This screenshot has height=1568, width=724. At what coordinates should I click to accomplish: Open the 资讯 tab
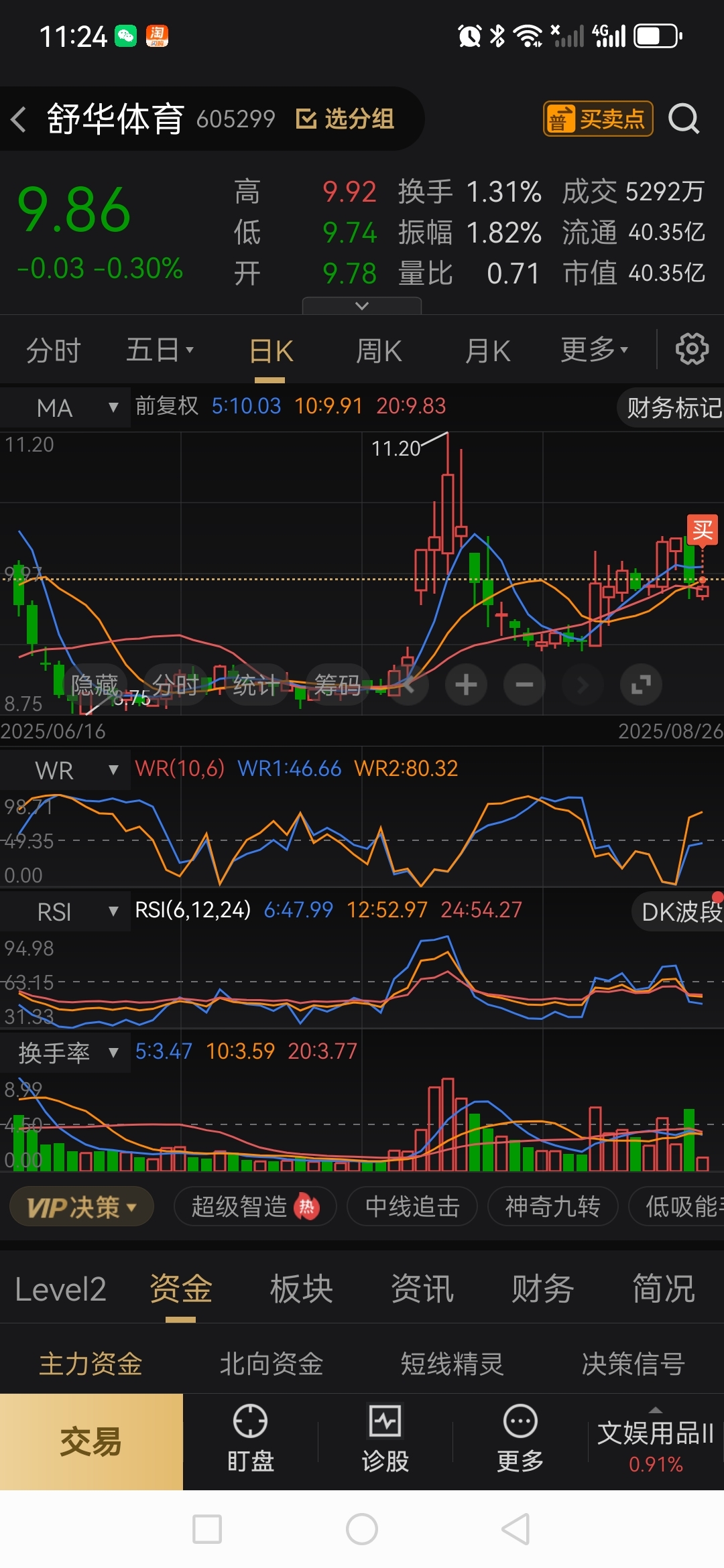click(422, 1289)
